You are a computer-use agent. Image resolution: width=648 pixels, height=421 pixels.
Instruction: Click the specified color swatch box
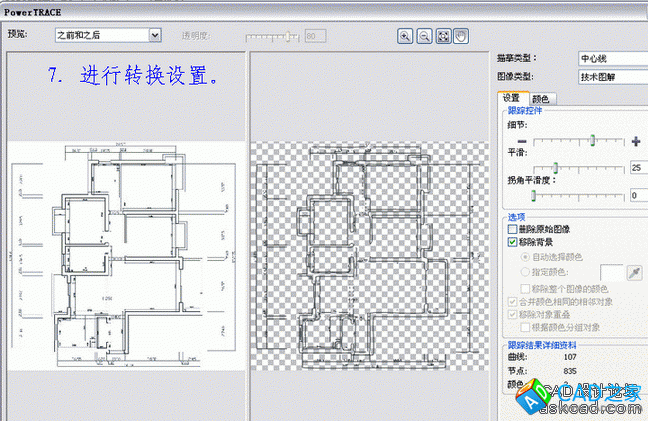click(x=611, y=273)
